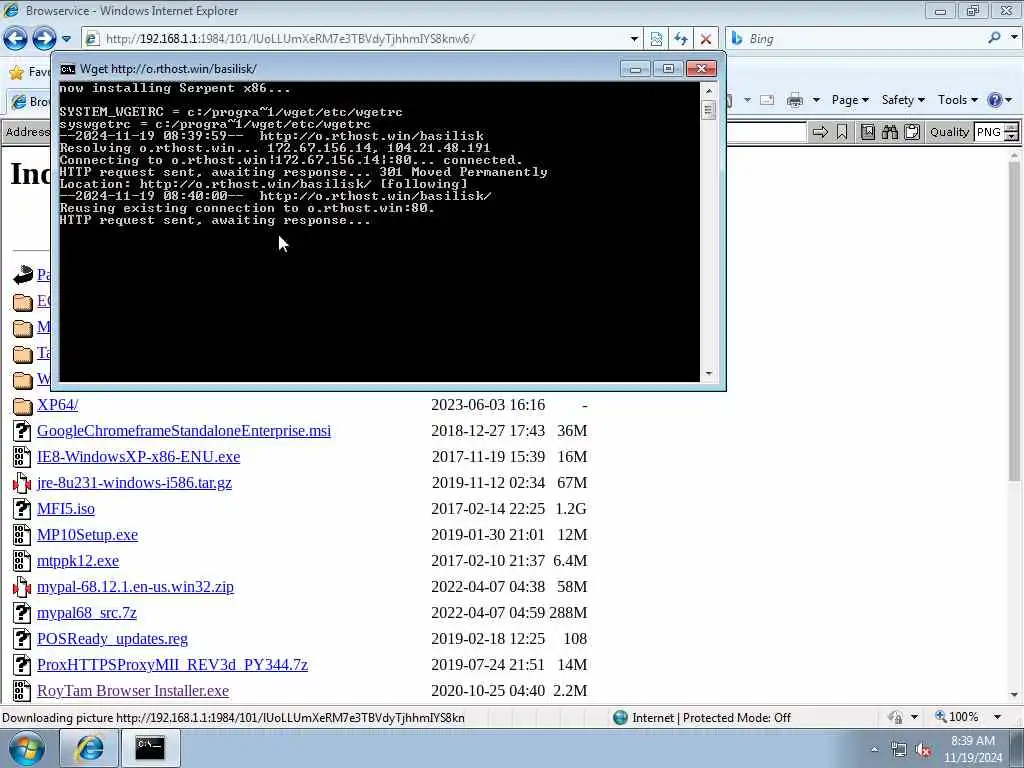Image resolution: width=1024 pixels, height=768 pixels.
Task: Click Internet Protected Mode Off zone indicator
Action: [702, 718]
